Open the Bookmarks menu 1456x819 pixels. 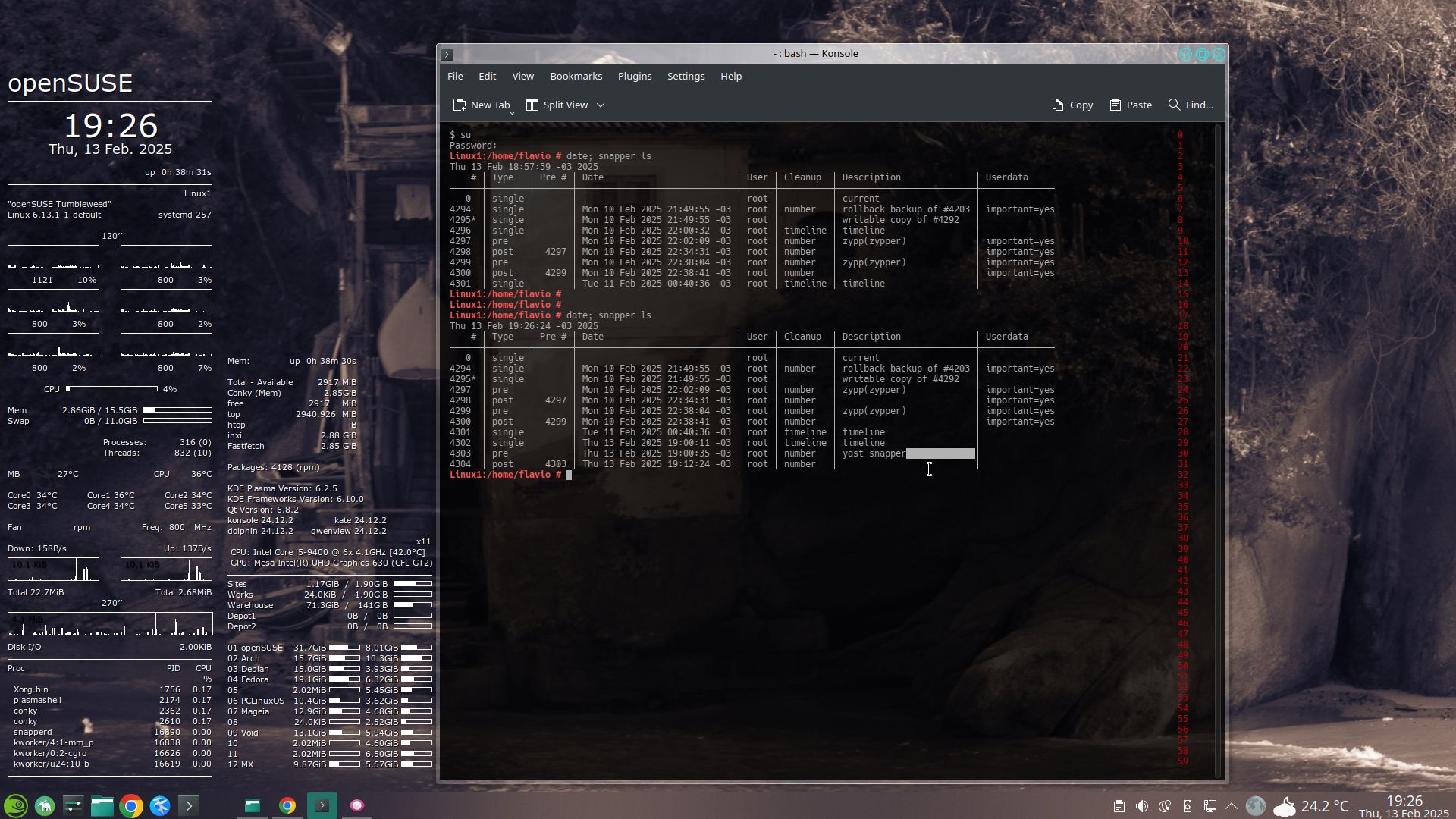point(576,77)
